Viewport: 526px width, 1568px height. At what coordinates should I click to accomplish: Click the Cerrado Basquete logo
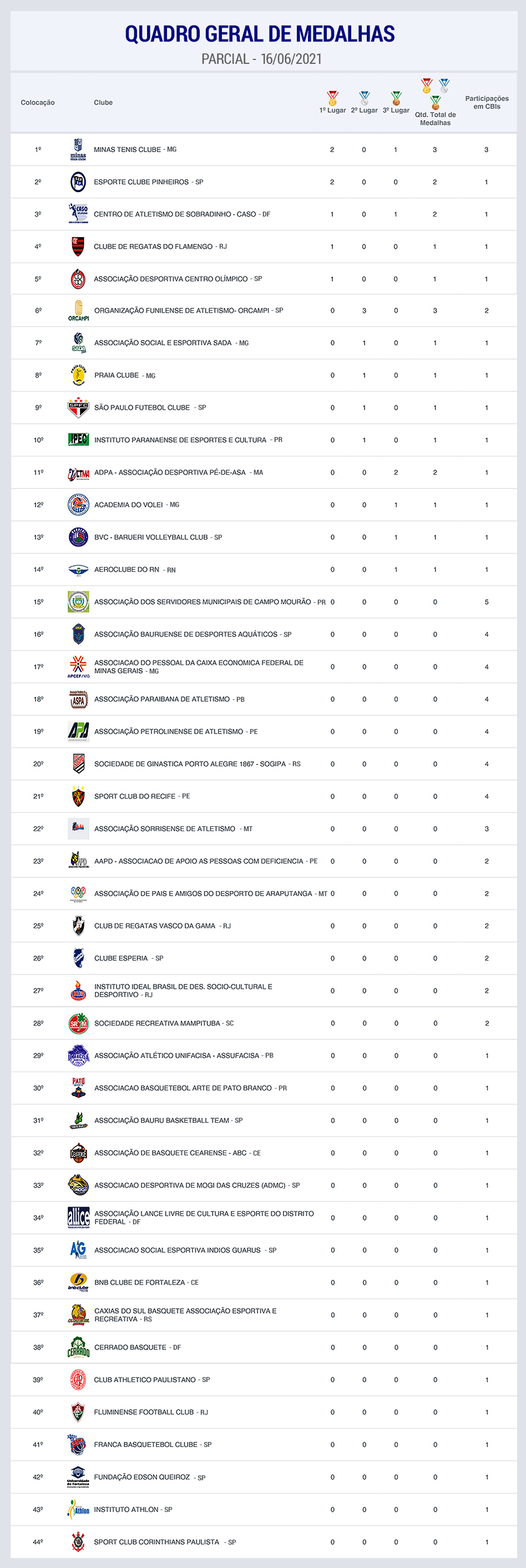tap(78, 1348)
